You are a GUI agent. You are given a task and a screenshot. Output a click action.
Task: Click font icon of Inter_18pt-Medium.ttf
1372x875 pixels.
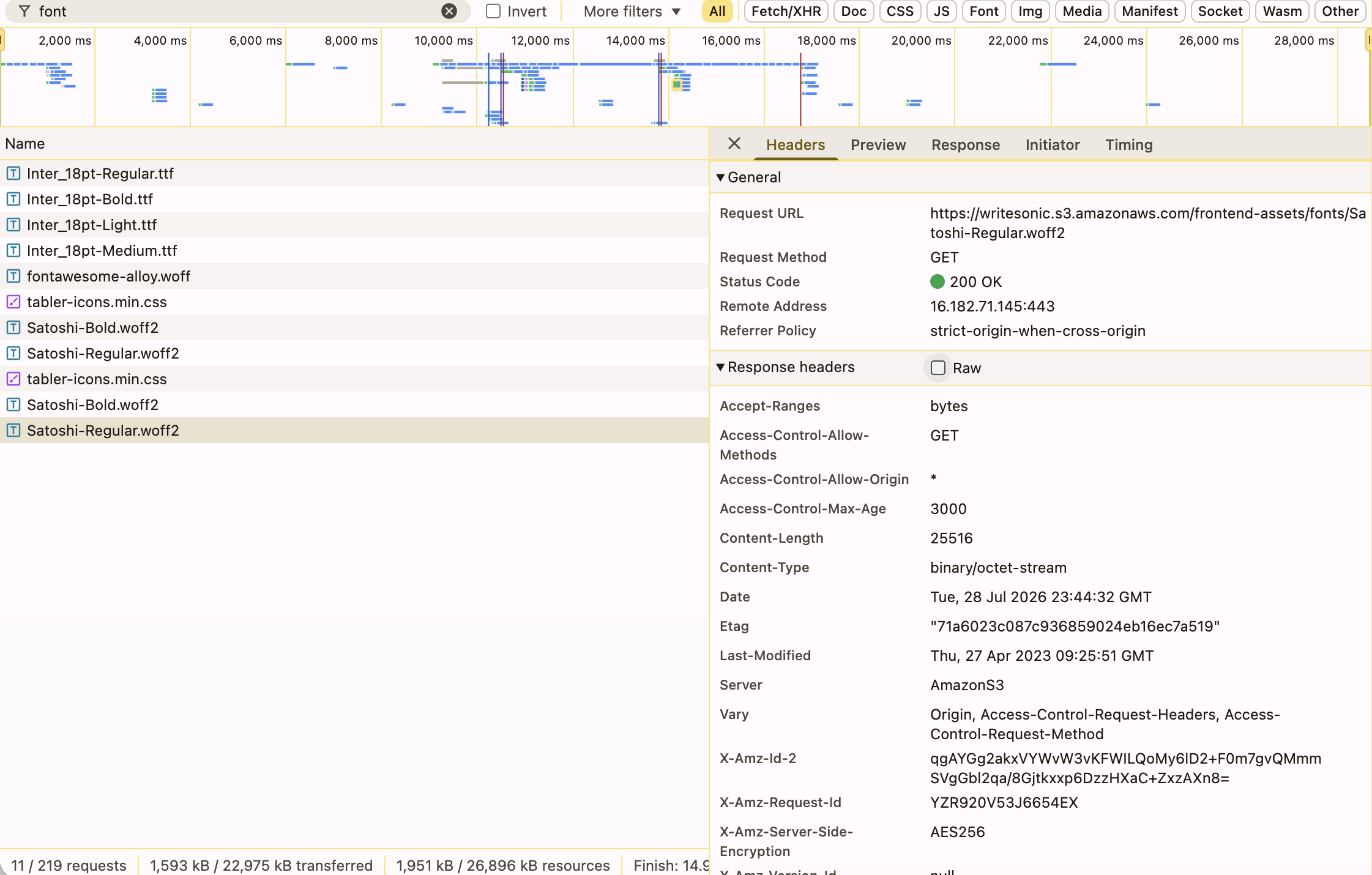click(13, 250)
